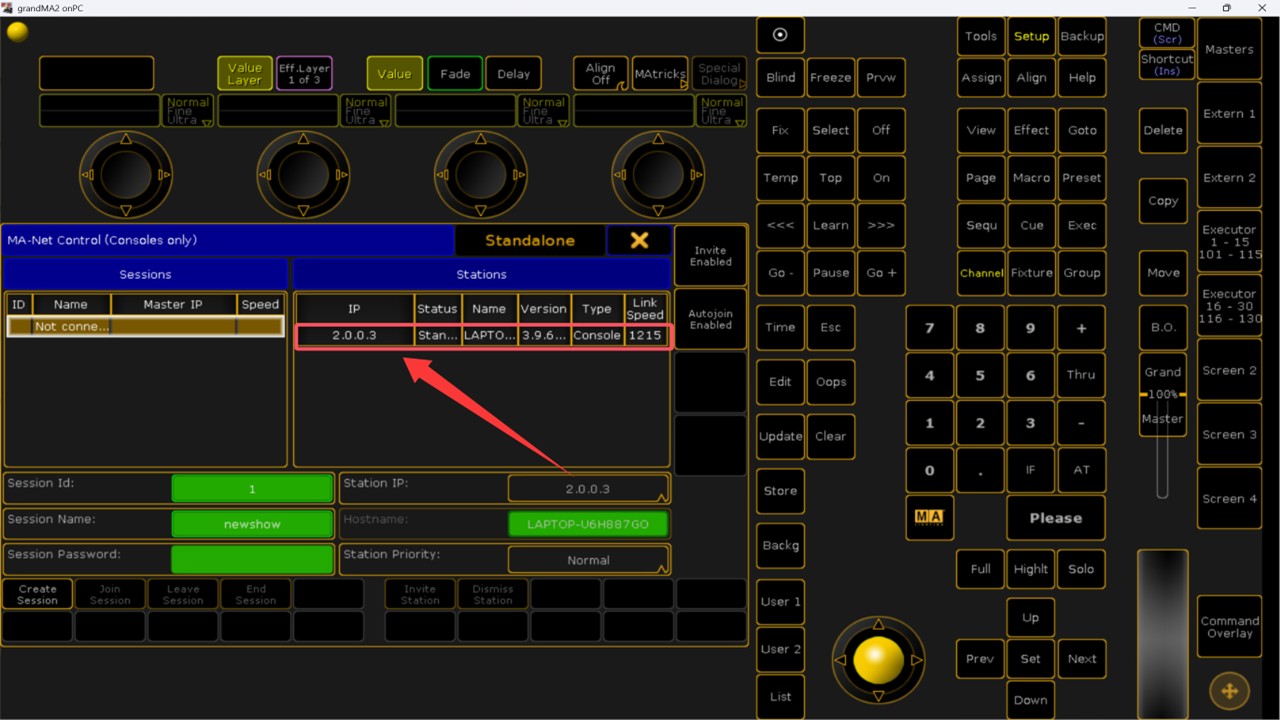This screenshot has height=720, width=1280.
Task: Close MA-Net Control with yellow X
Action: point(639,240)
